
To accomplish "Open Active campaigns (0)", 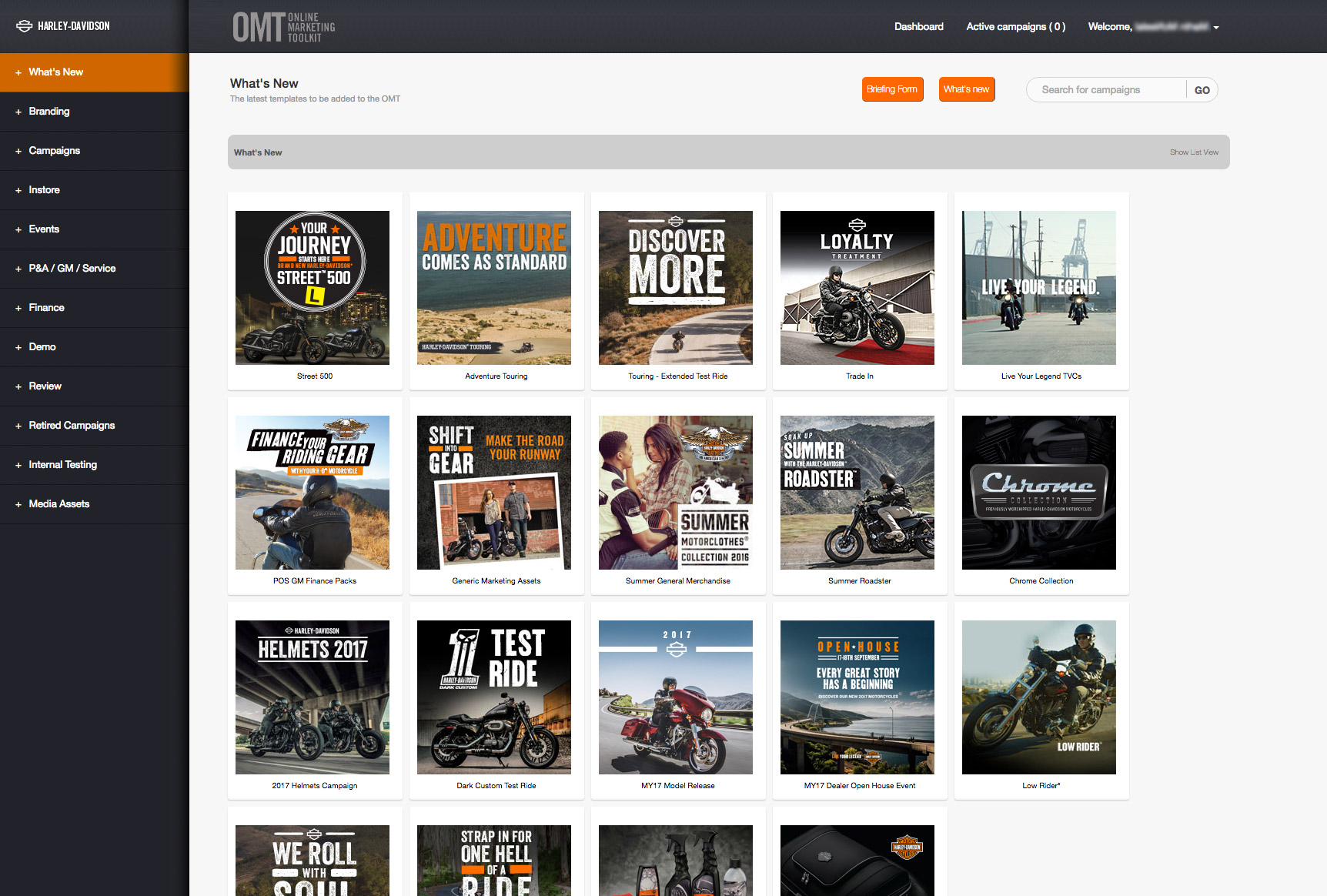I will (1015, 27).
